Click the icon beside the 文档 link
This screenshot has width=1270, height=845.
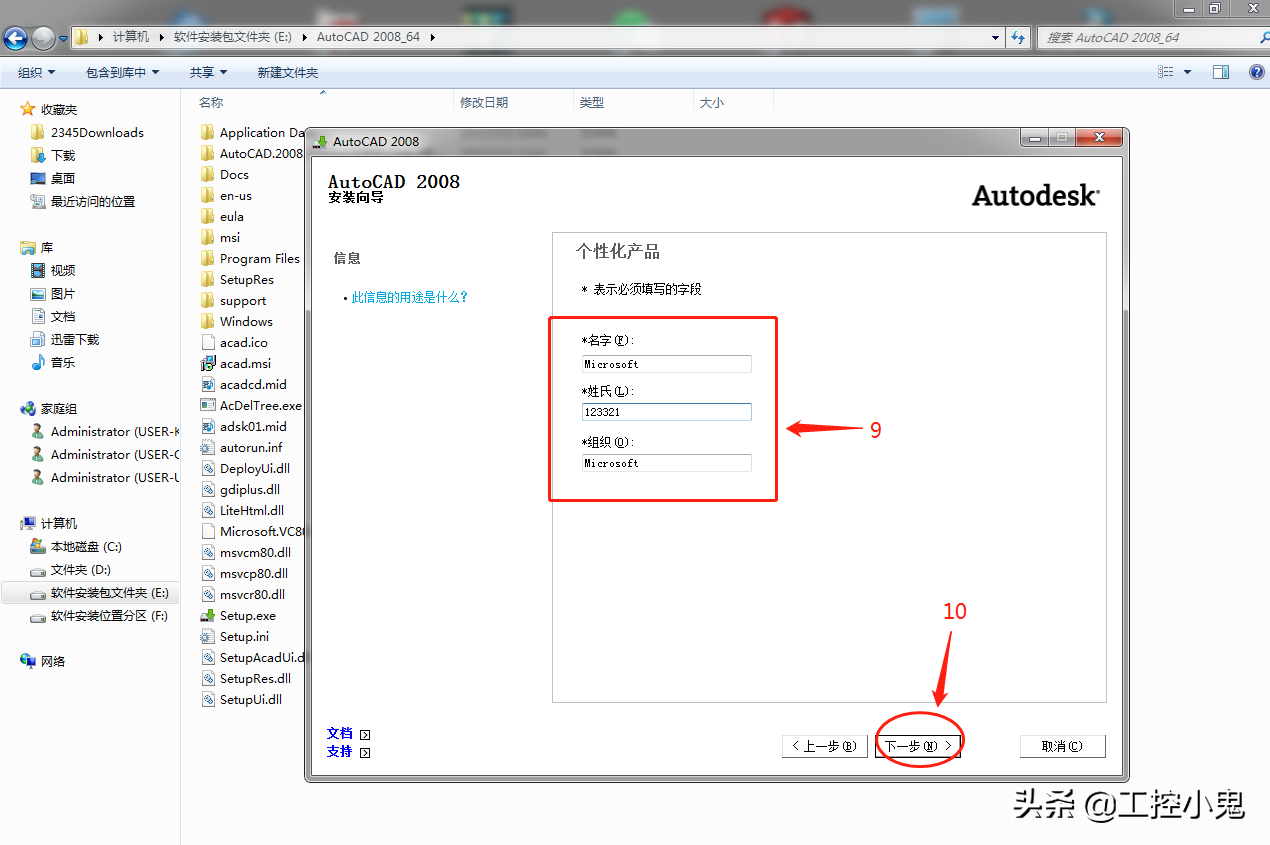[365, 734]
